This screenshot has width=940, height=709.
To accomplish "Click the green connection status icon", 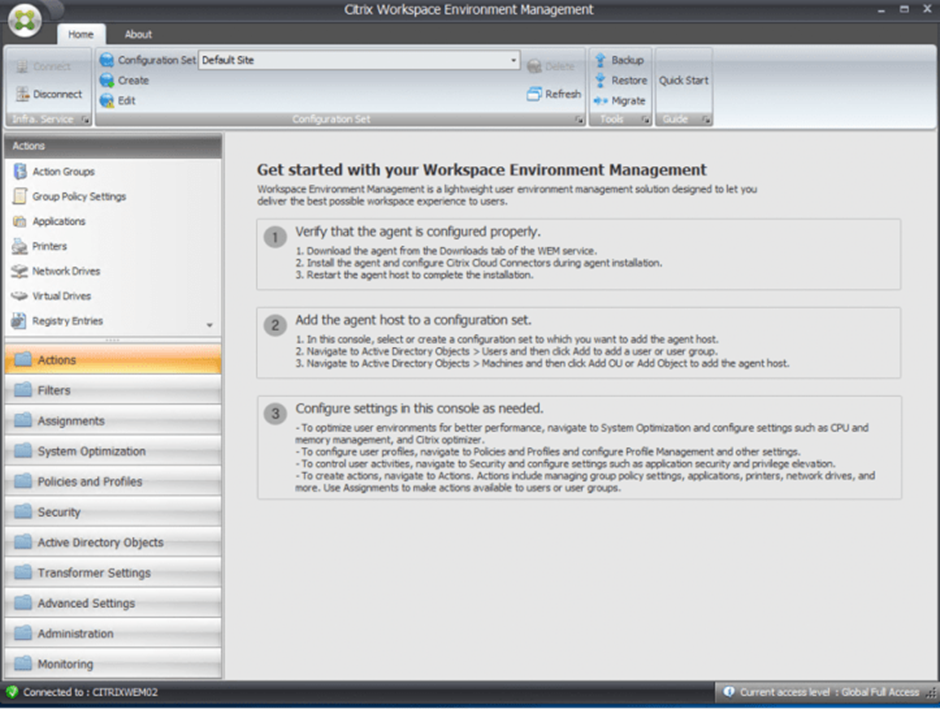I will pos(12,692).
